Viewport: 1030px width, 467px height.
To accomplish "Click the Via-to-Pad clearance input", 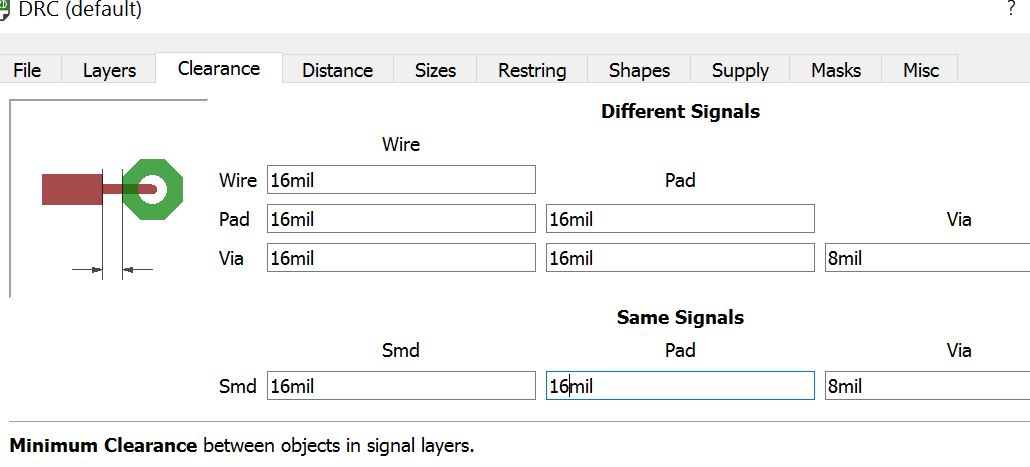I will [x=680, y=258].
